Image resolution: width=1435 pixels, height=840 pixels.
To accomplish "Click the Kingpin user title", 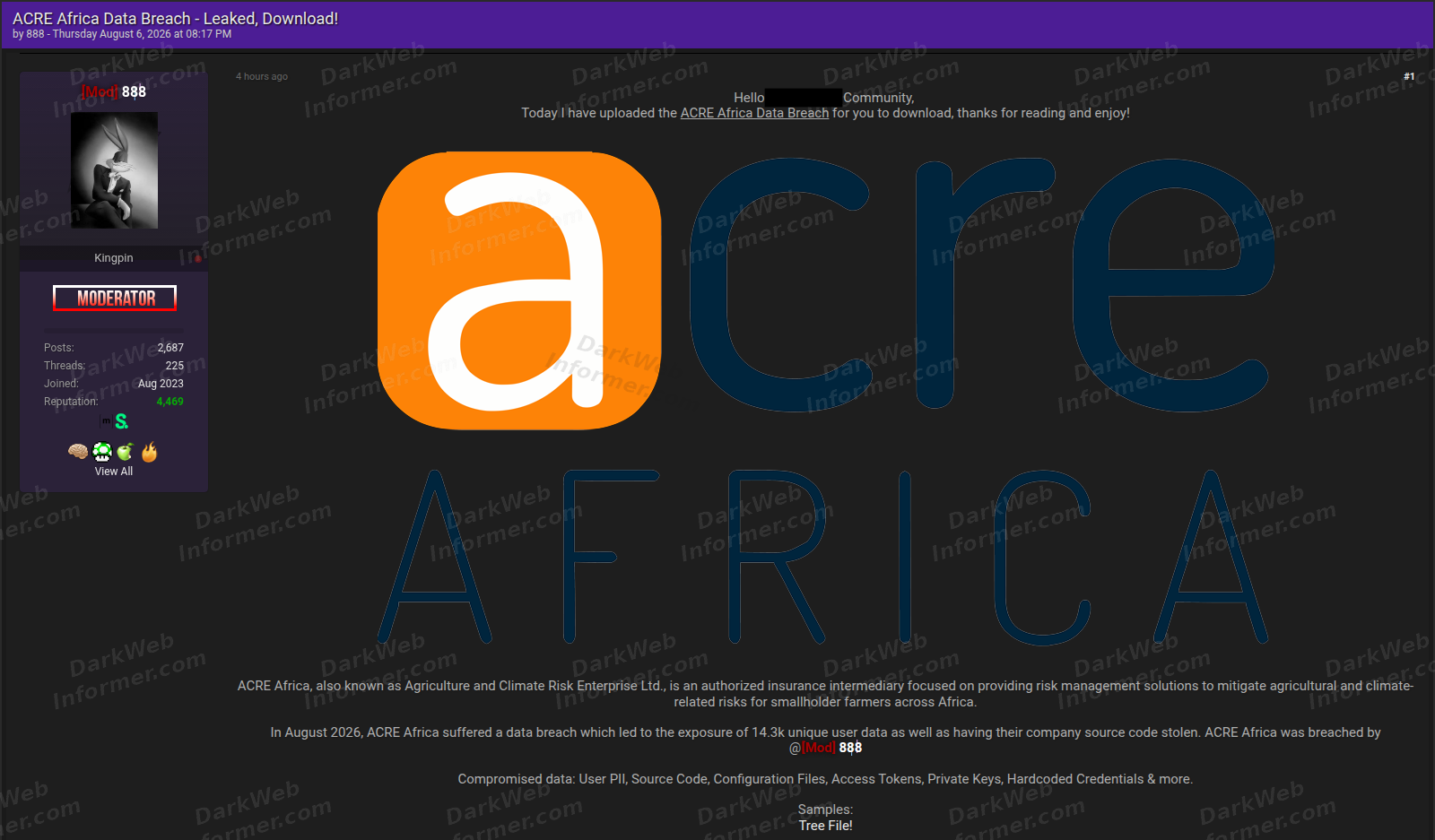I will (114, 258).
